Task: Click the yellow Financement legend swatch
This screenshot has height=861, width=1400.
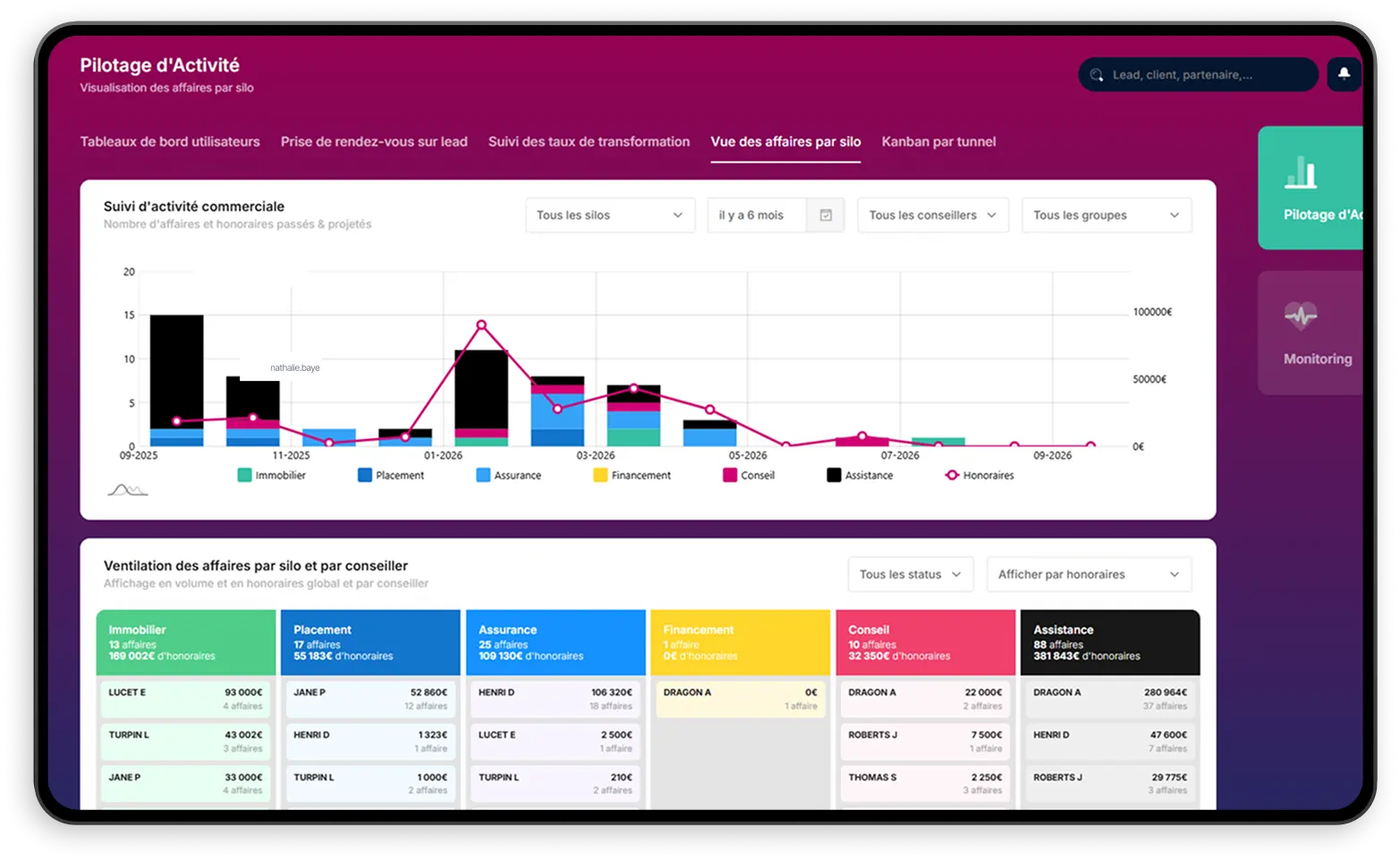Action: click(598, 475)
